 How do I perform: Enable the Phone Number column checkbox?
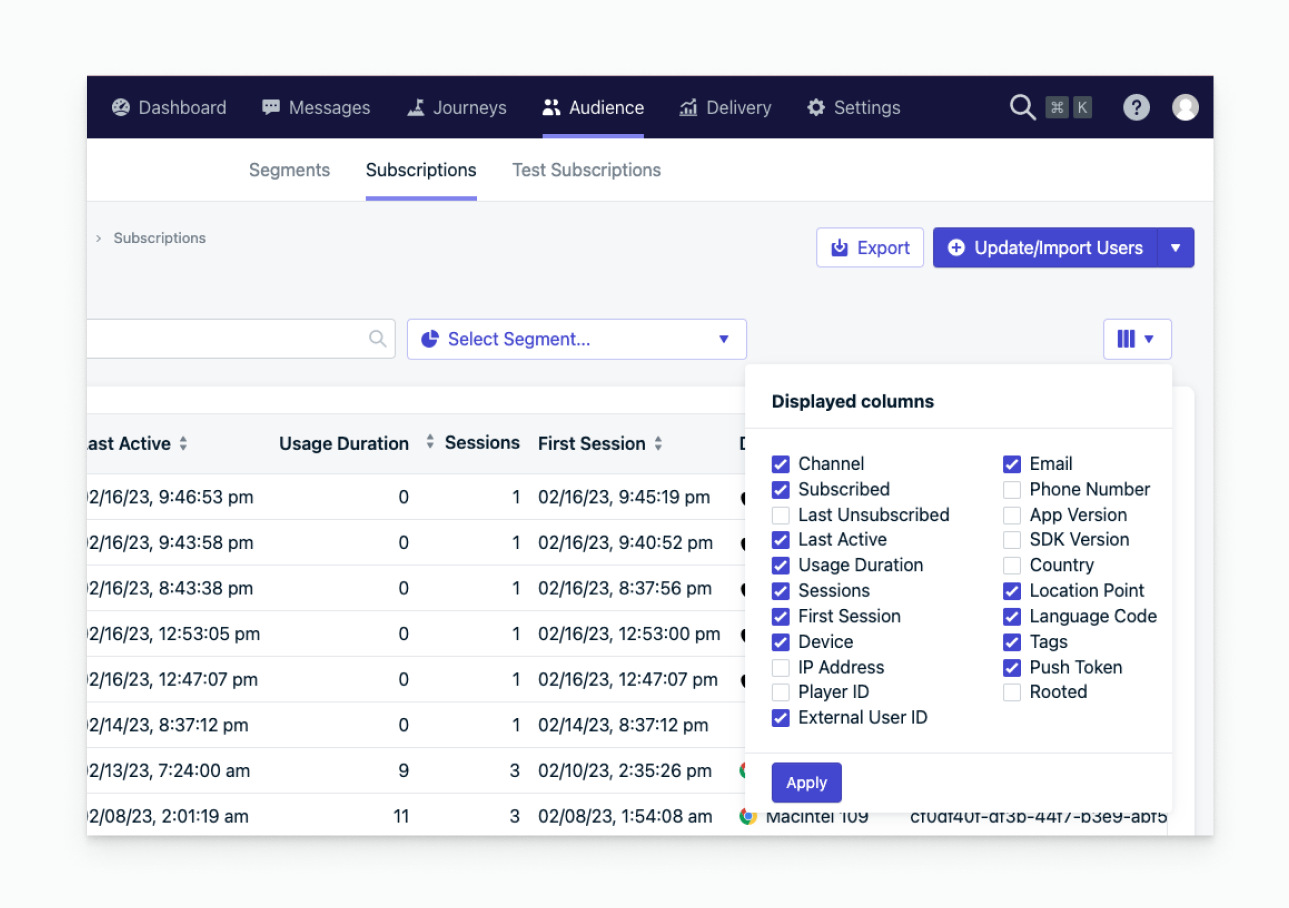pyautogui.click(x=1012, y=490)
